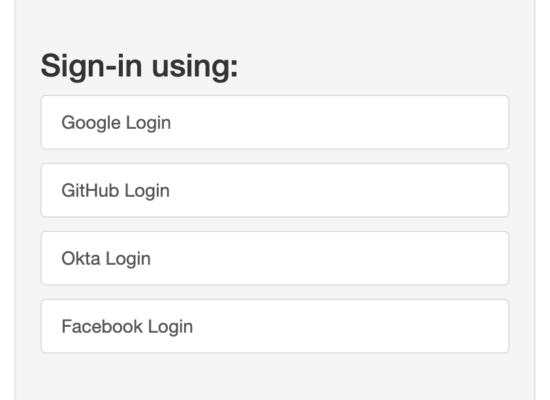Sign in using your GitHub account

[275, 190]
